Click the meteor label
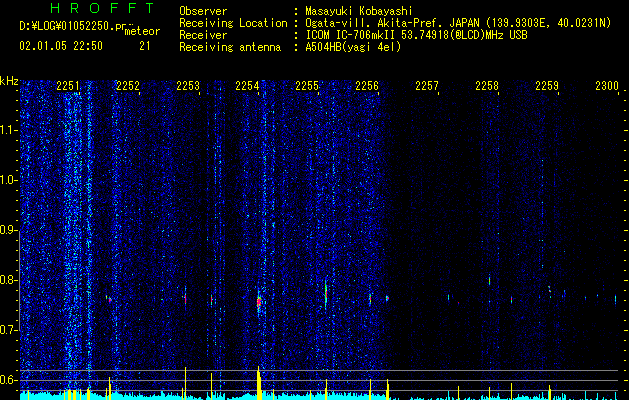This screenshot has width=629, height=400. (142, 31)
